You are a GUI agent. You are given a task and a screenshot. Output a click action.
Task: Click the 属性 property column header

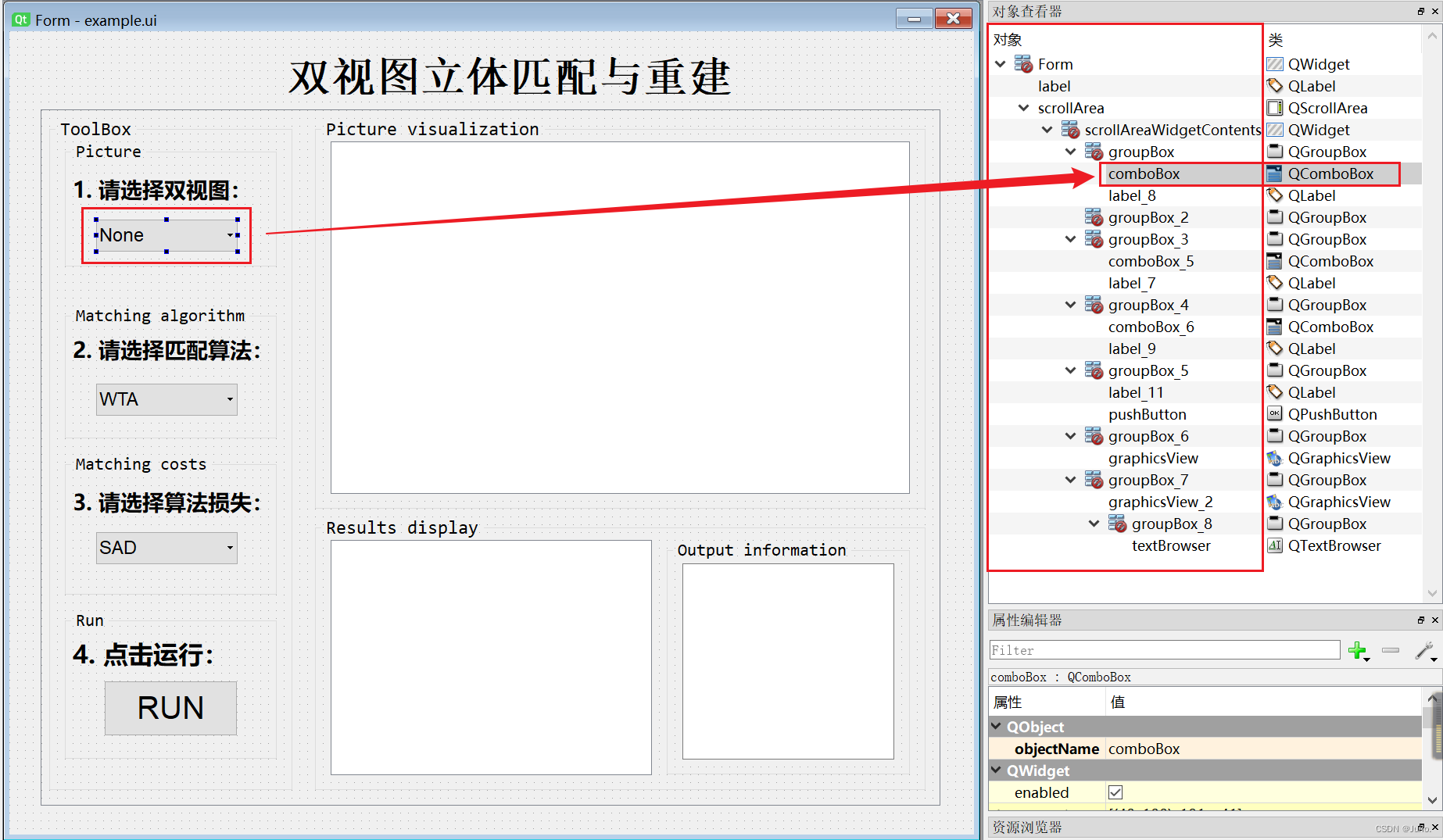[1008, 702]
